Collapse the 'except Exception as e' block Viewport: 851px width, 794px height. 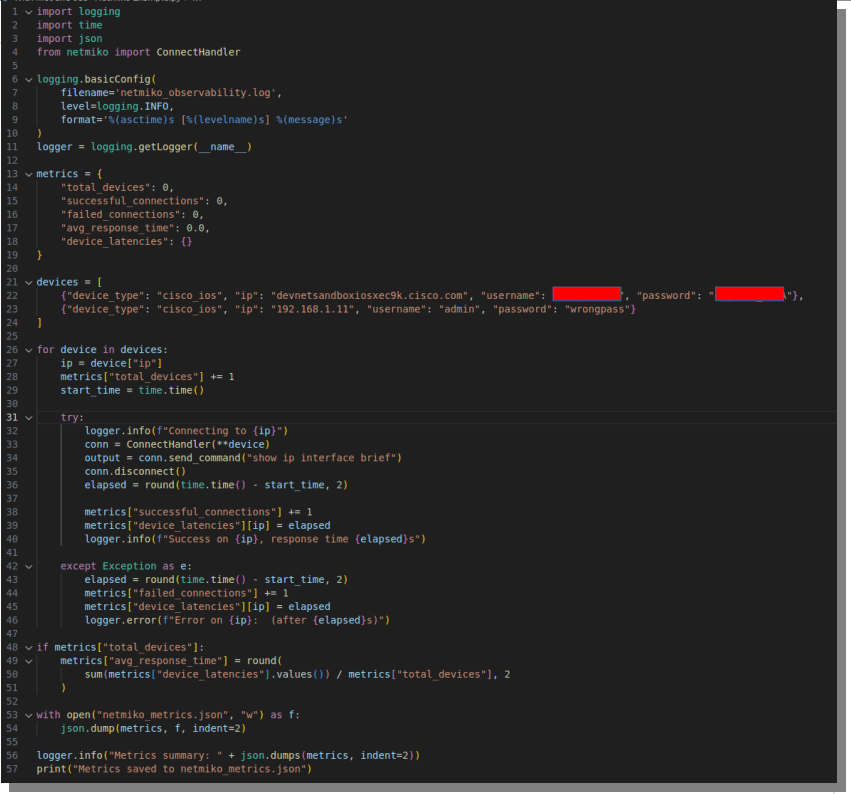coord(28,566)
